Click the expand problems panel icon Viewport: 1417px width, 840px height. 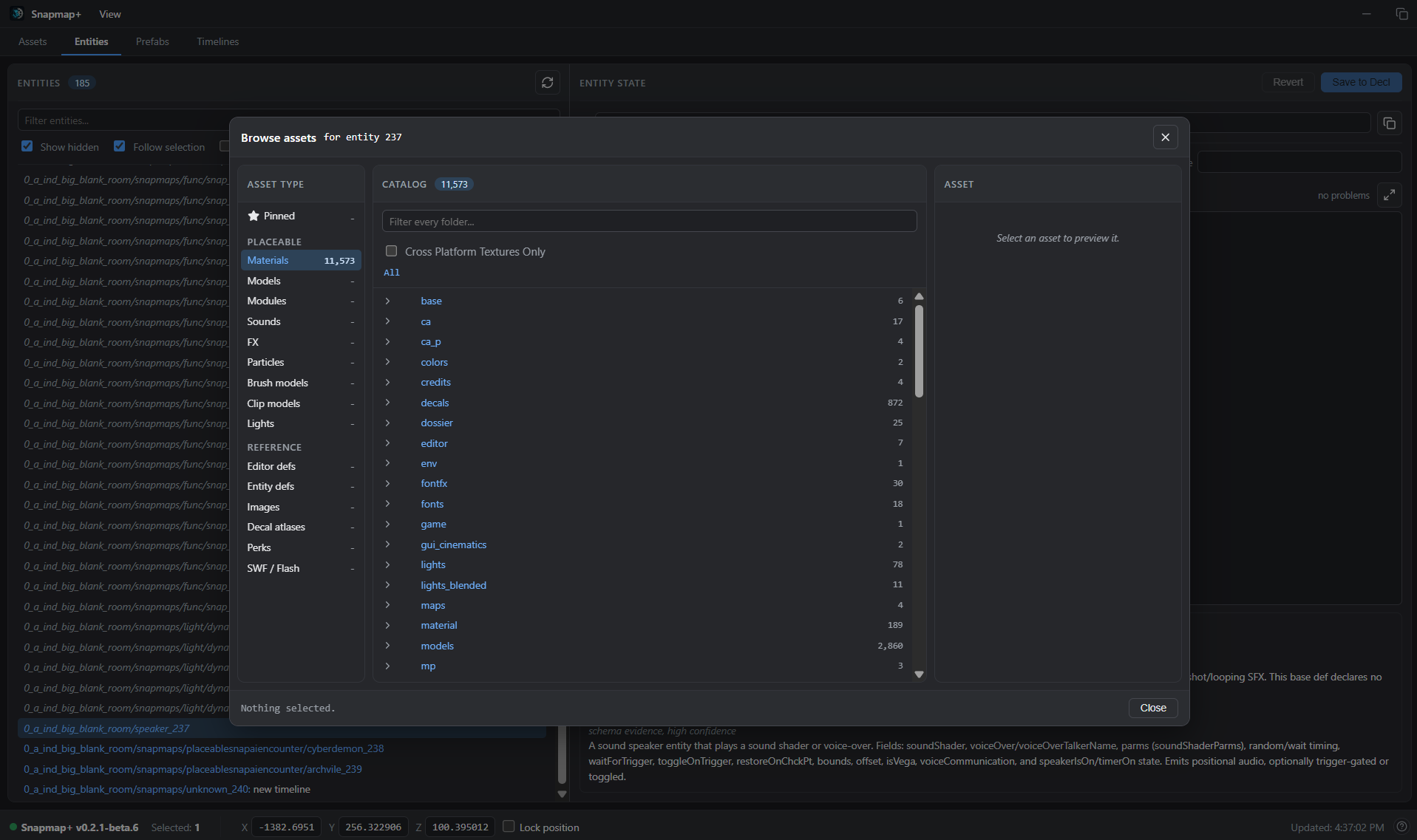[x=1389, y=195]
